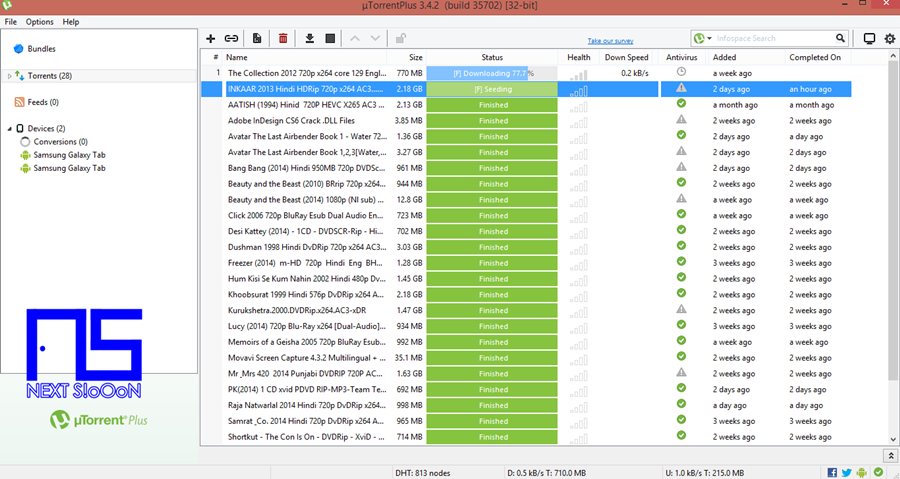900x479 pixels.
Task: Open Preferences gear icon
Action: click(890, 38)
